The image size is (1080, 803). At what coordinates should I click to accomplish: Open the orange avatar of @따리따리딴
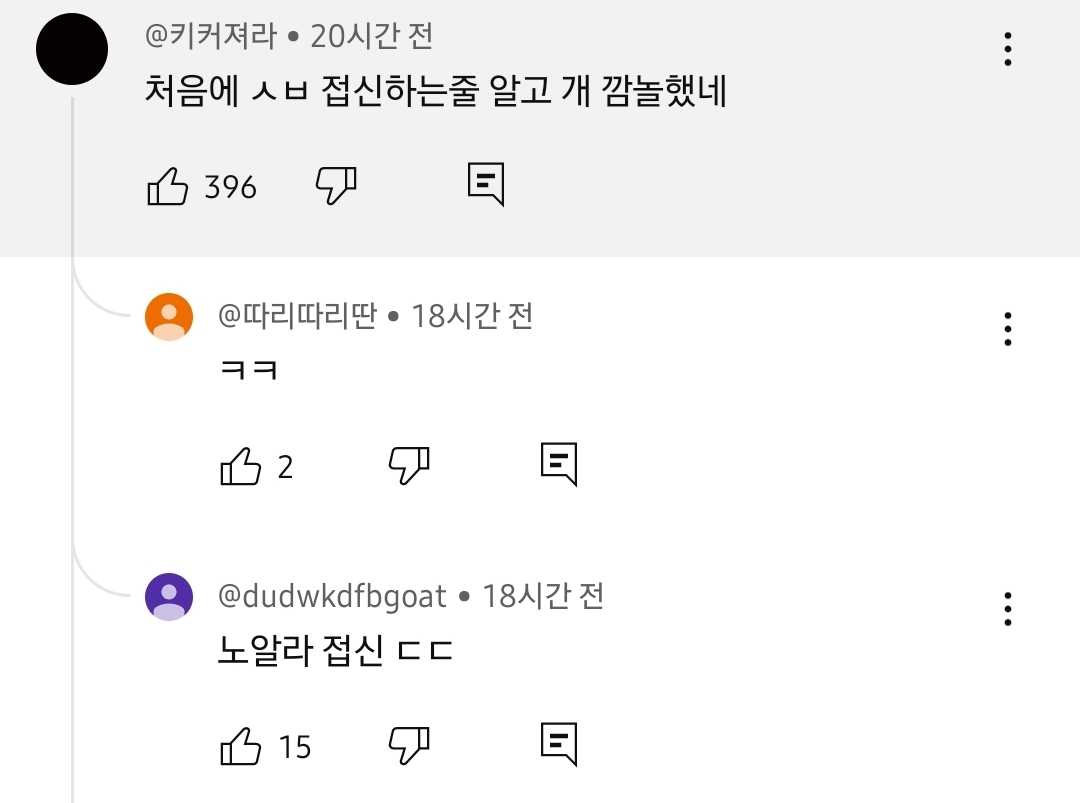coord(169,317)
